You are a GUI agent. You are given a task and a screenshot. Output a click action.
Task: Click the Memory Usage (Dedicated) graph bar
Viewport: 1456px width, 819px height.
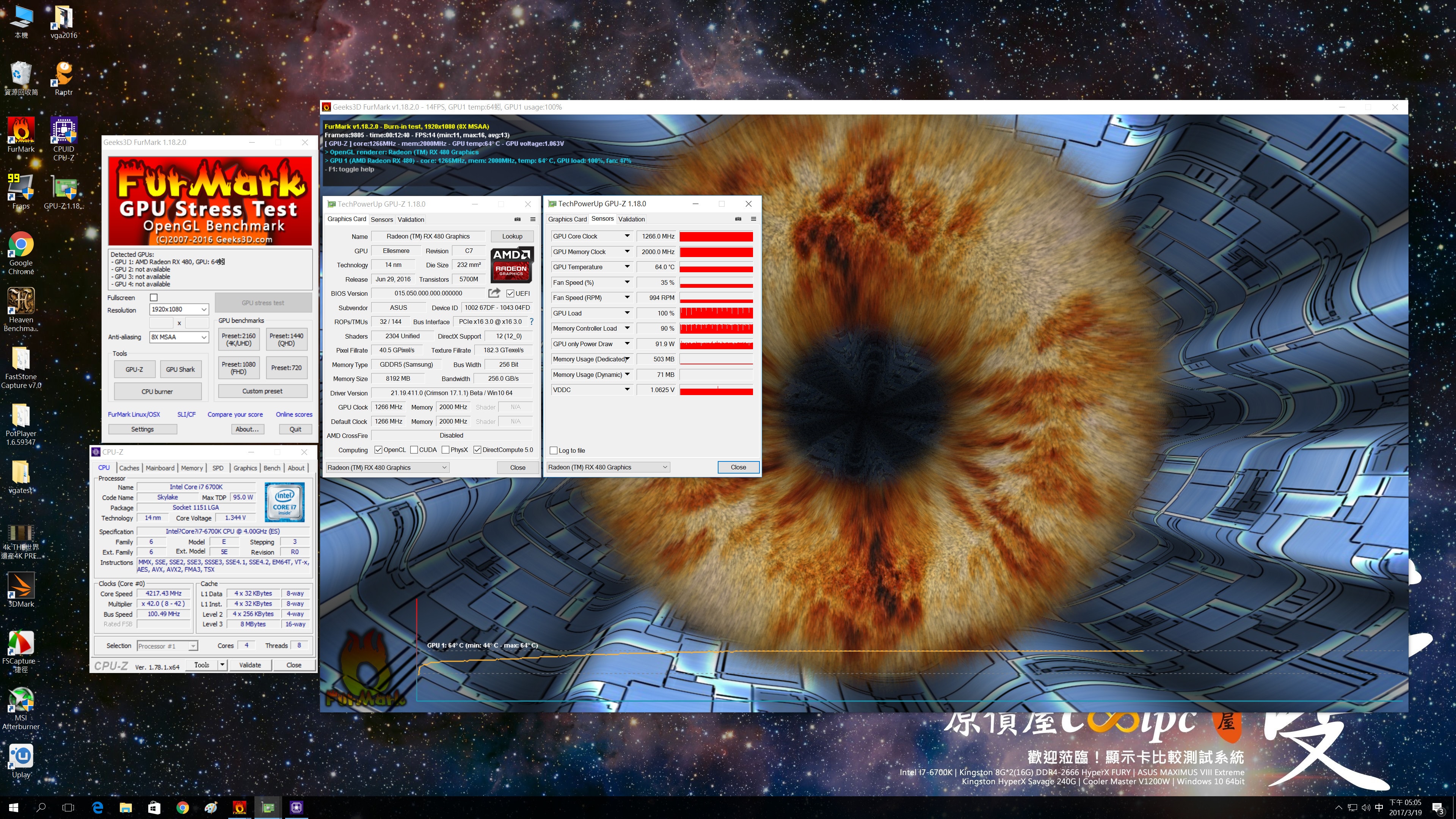coord(716,359)
